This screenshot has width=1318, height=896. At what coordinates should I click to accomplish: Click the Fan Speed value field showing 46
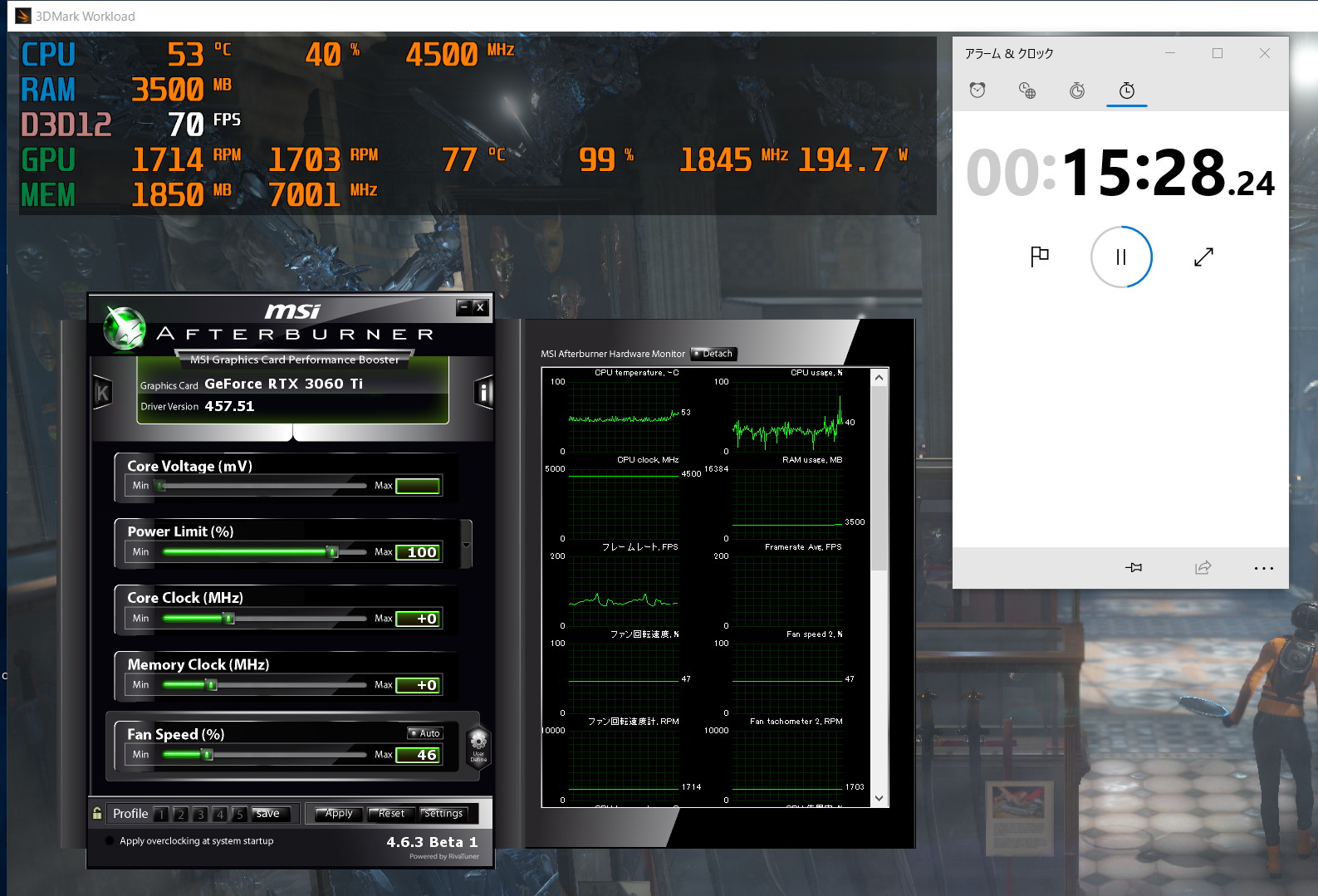point(418,755)
